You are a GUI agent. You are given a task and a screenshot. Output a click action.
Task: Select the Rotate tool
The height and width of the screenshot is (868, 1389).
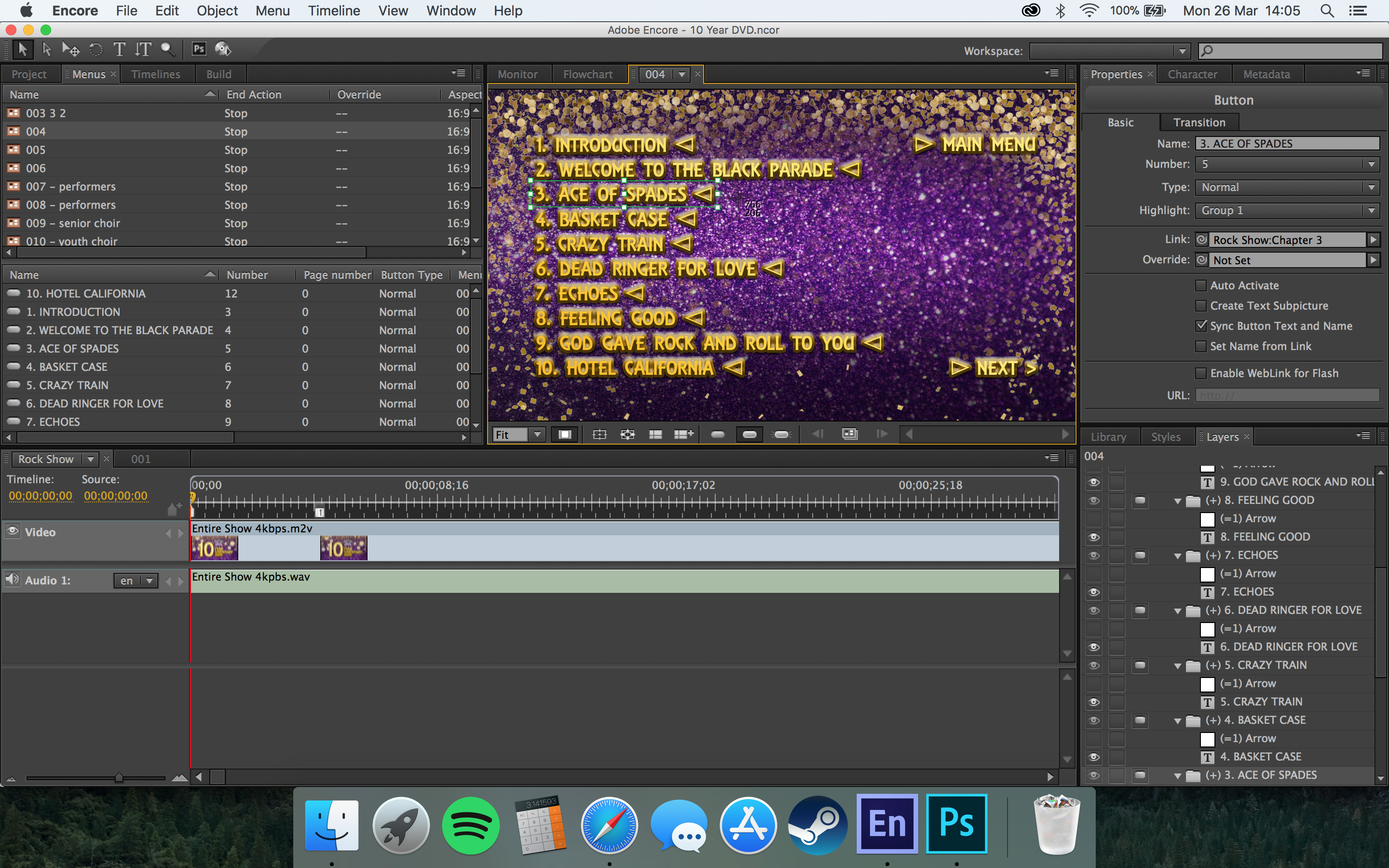coord(96,49)
